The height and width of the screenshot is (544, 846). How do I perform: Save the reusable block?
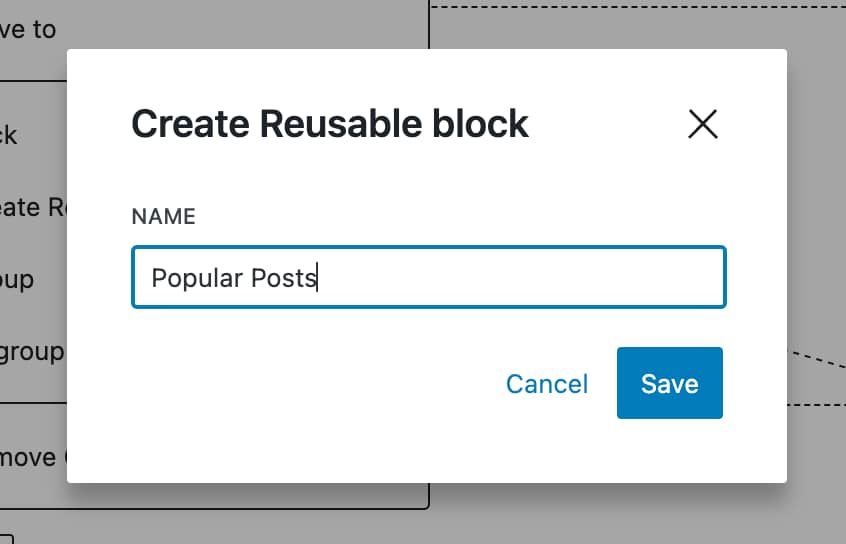click(669, 383)
